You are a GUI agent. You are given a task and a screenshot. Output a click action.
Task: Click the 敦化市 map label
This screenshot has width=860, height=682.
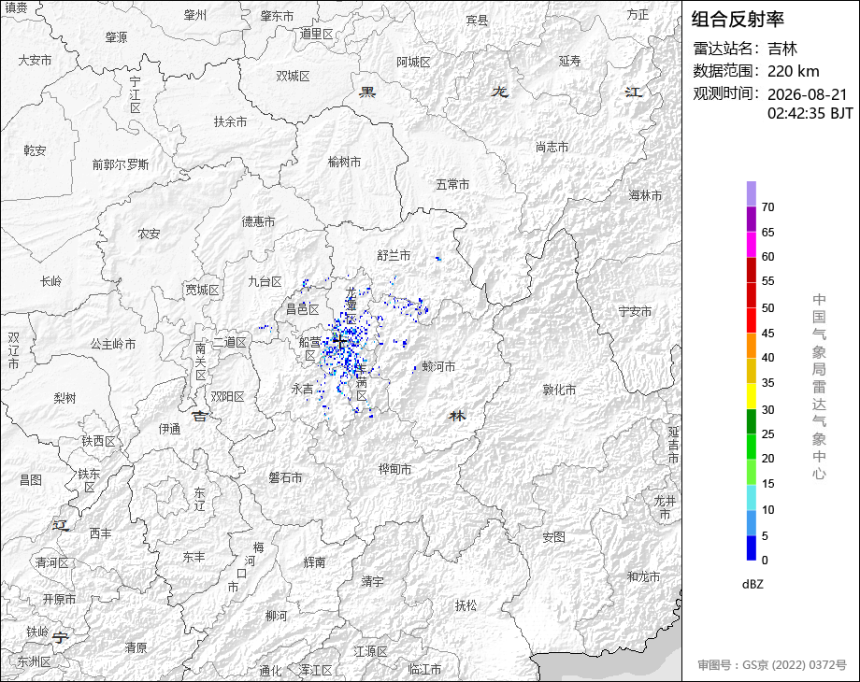coord(559,390)
